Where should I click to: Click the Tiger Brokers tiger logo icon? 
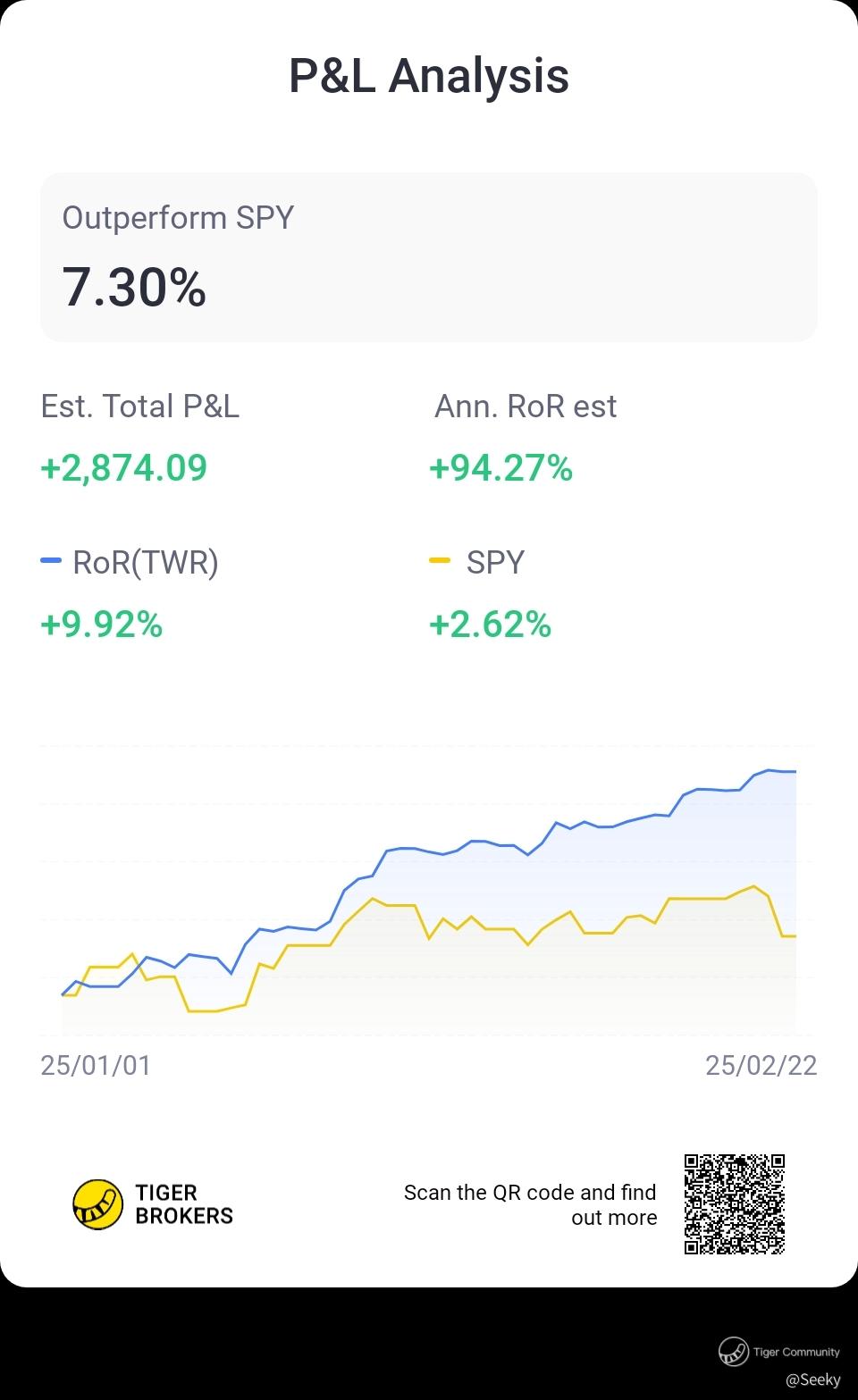[97, 1204]
